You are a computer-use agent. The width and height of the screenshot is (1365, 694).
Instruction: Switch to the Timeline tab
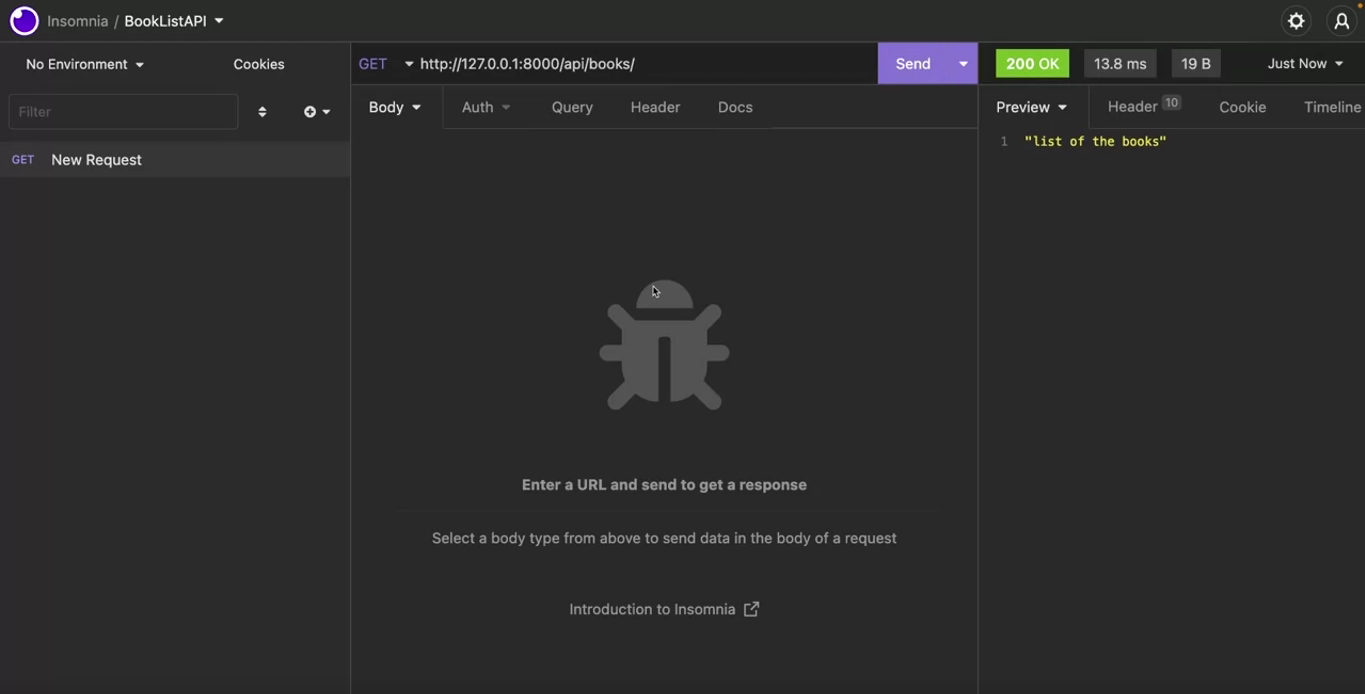1332,107
